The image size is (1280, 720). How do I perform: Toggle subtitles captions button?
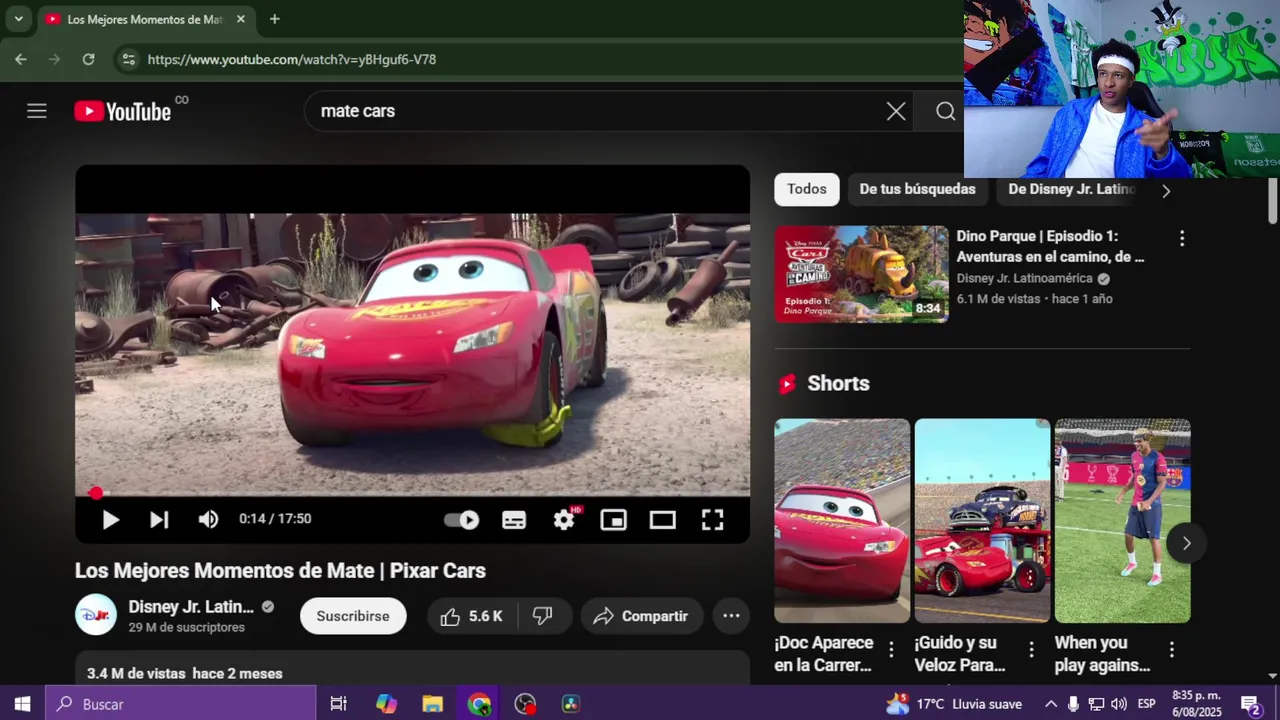[514, 520]
